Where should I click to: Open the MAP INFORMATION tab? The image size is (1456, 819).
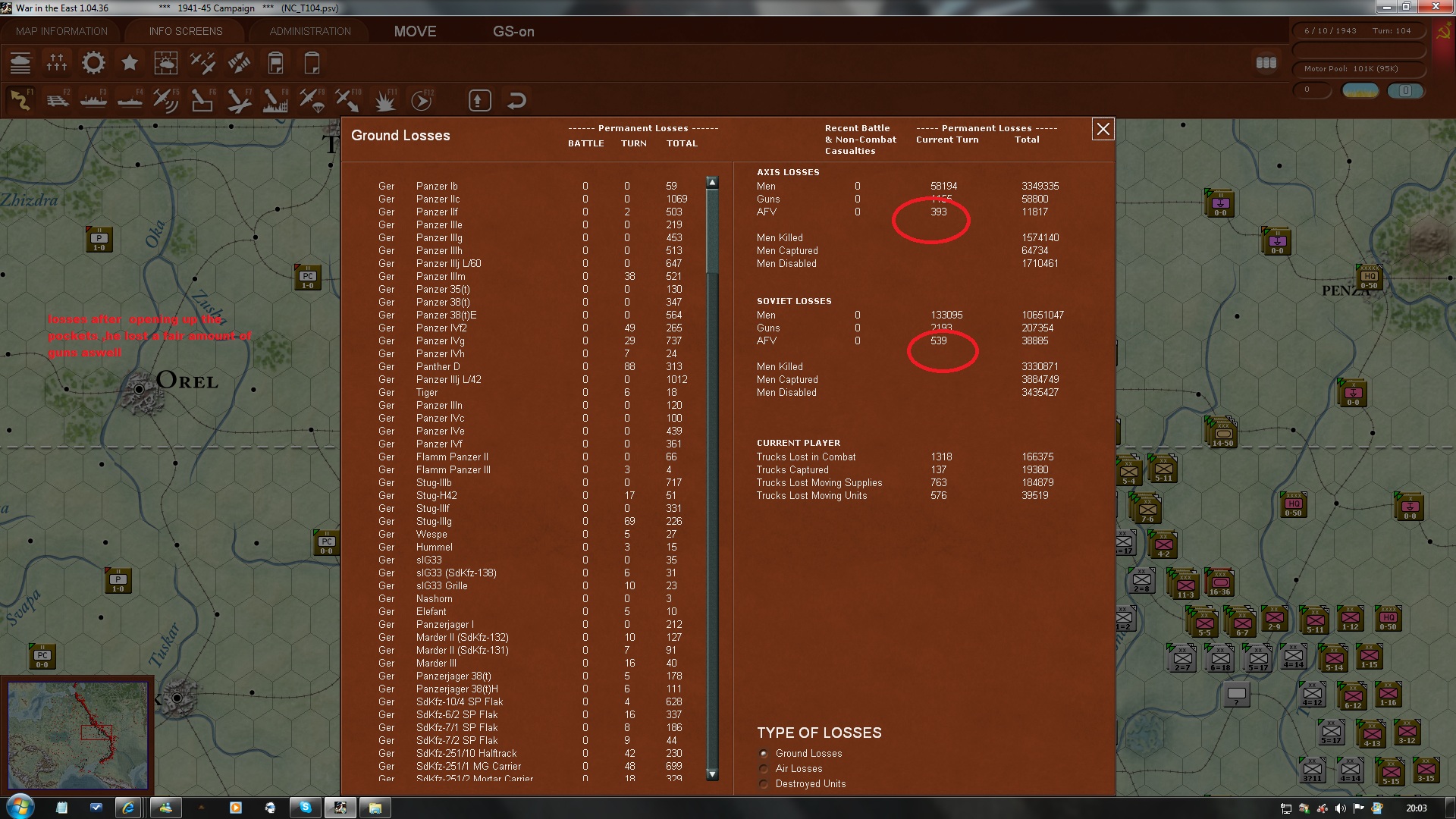click(x=61, y=32)
